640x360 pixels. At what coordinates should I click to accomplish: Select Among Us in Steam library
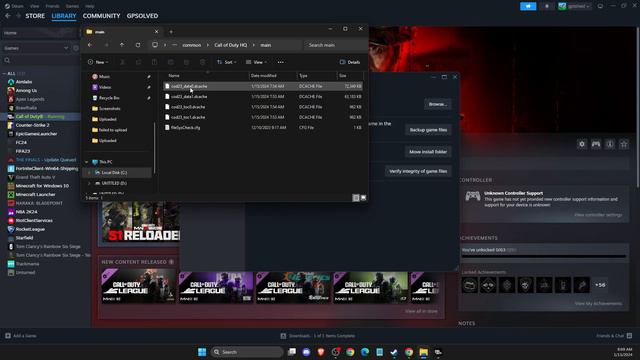[x=26, y=90]
